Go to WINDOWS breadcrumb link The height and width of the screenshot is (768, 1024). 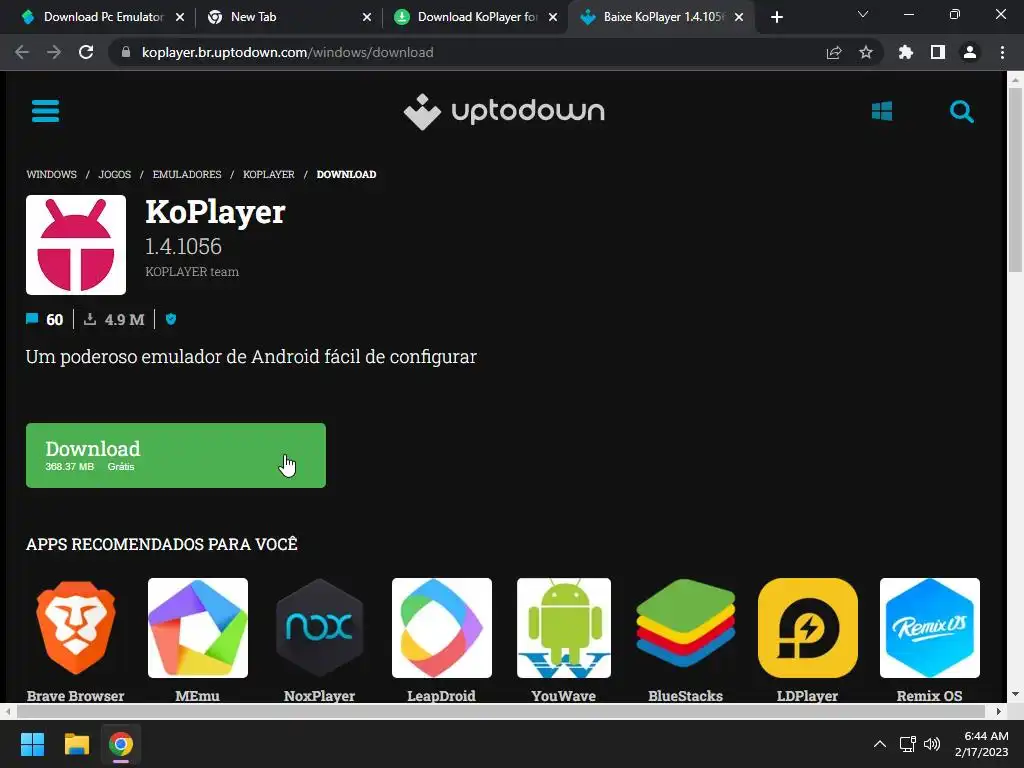[52, 174]
